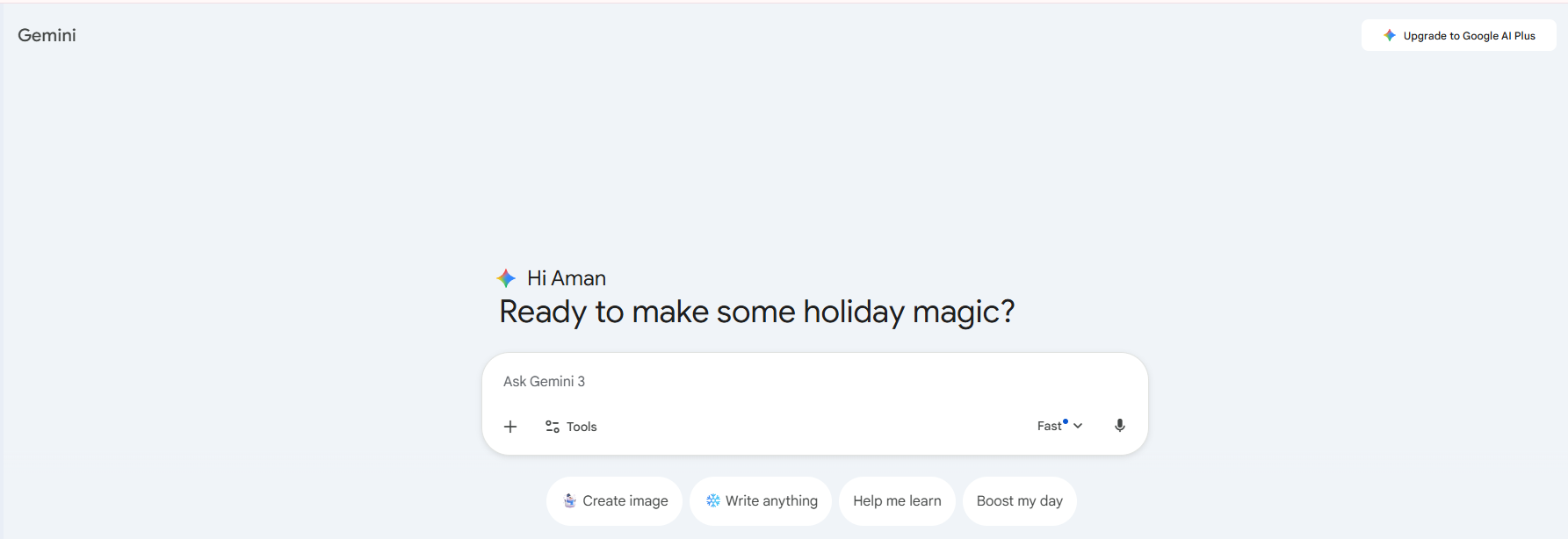Image resolution: width=1568 pixels, height=539 pixels.
Task: Click the blue dot beside Fast
Action: pos(1066,421)
